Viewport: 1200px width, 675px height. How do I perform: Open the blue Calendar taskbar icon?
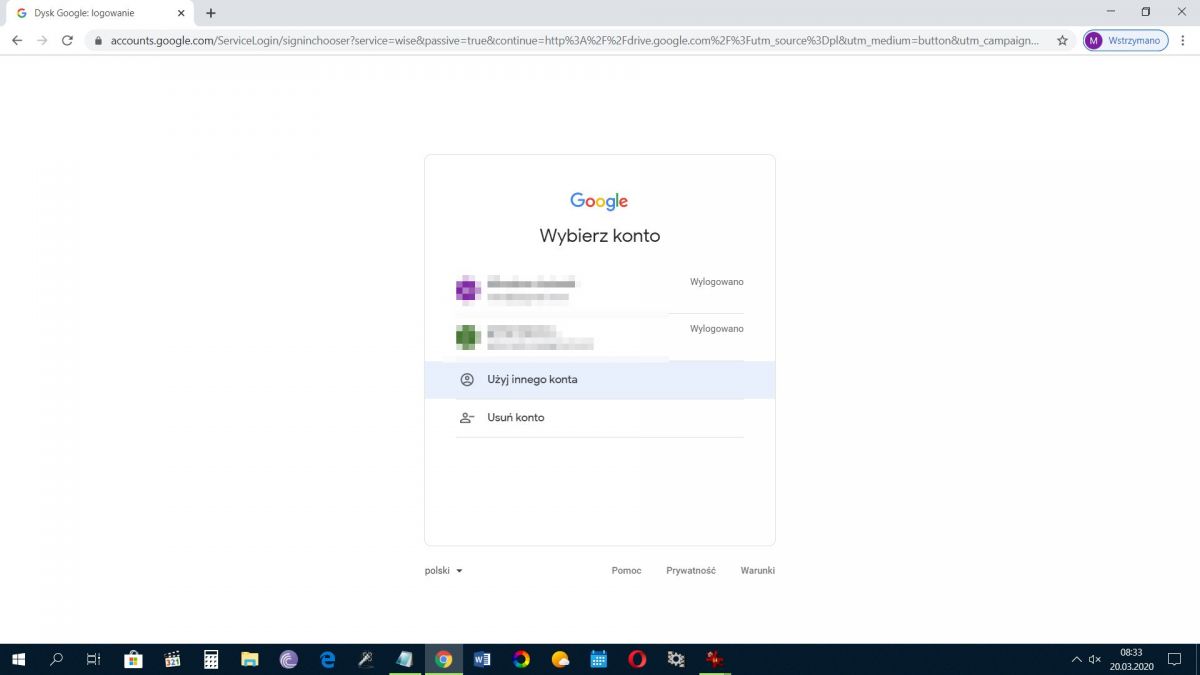(x=599, y=659)
